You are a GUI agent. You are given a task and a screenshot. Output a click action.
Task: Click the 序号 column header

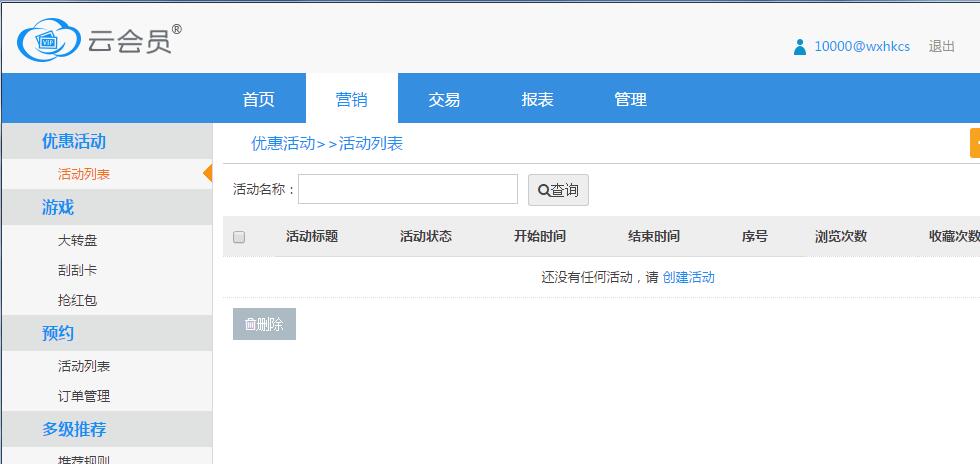[754, 236]
